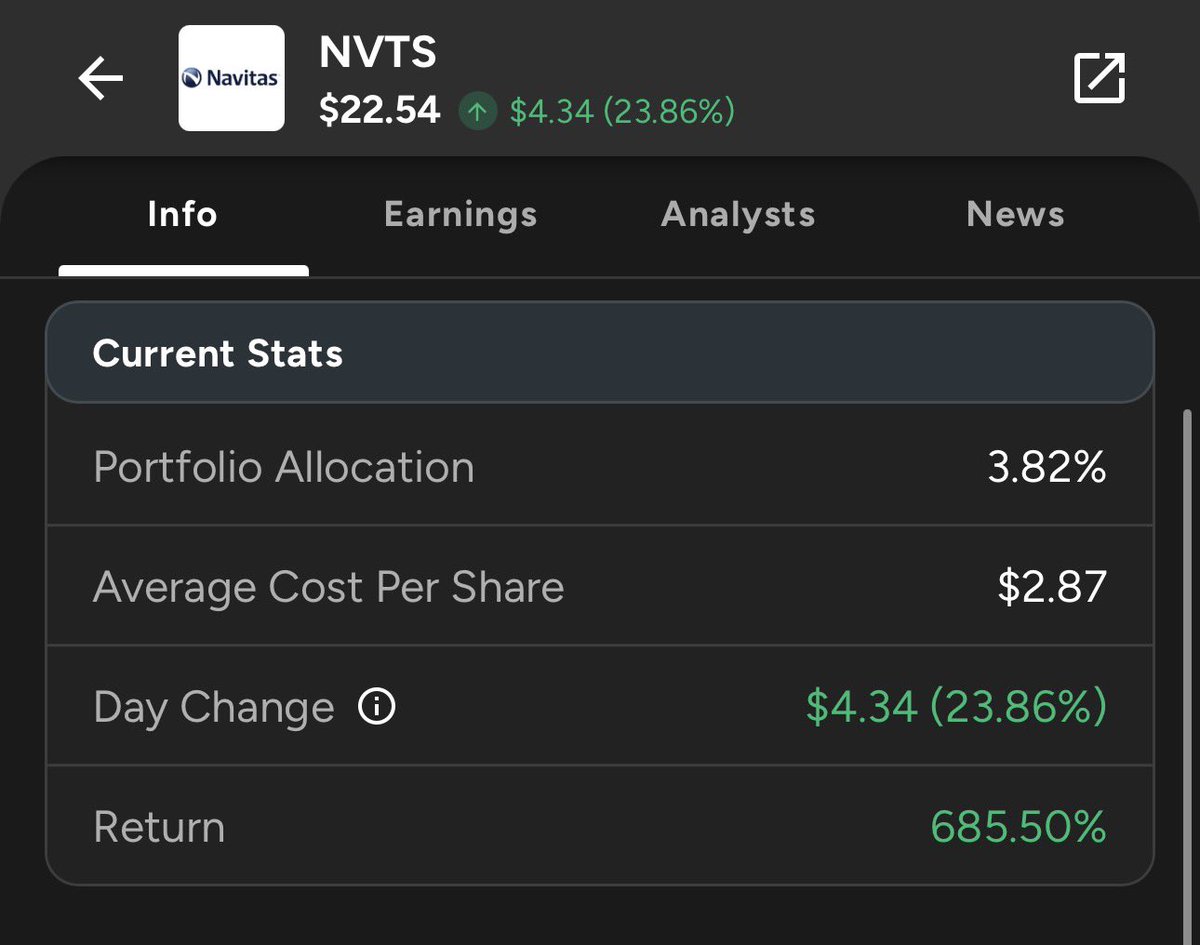Click the $22.54 share price
Image resolution: width=1200 pixels, height=945 pixels.
[x=380, y=111]
